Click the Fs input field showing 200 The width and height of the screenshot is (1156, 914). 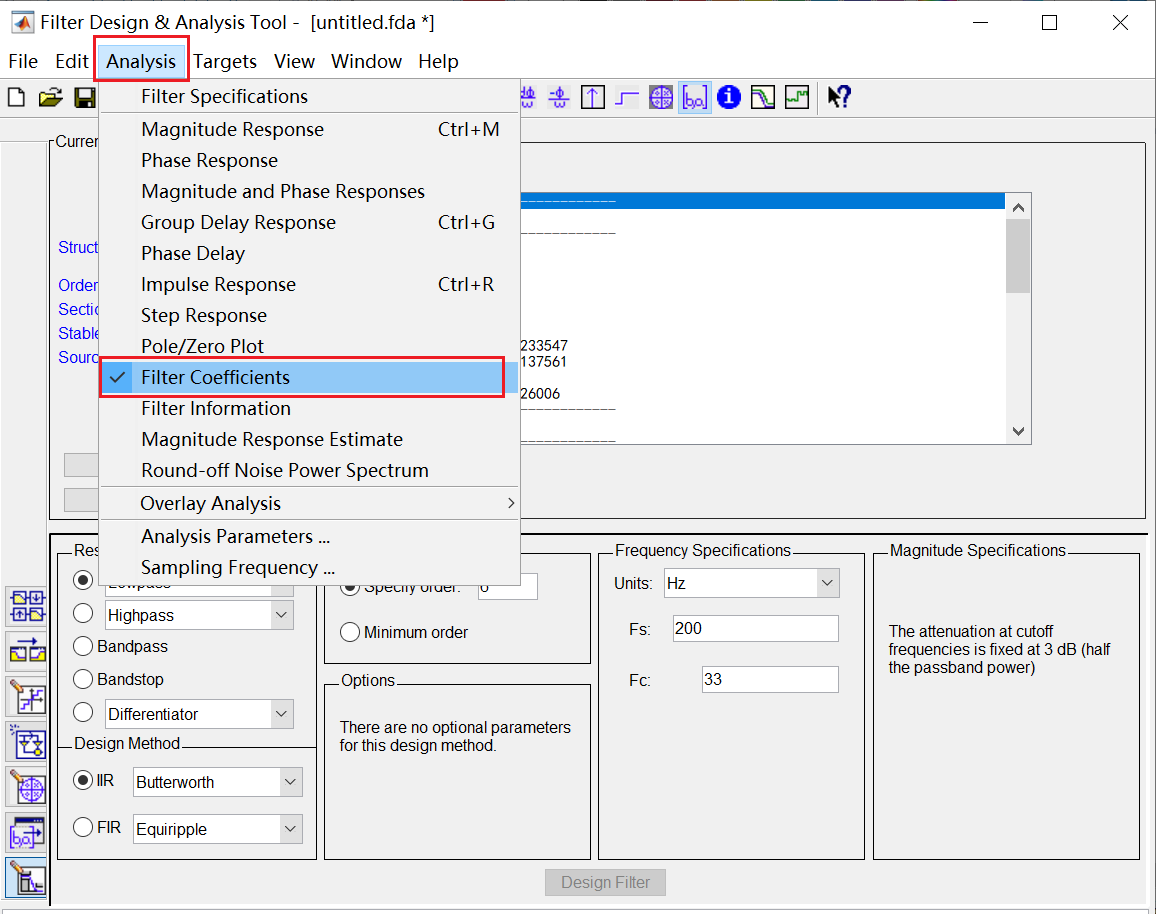(x=756, y=629)
